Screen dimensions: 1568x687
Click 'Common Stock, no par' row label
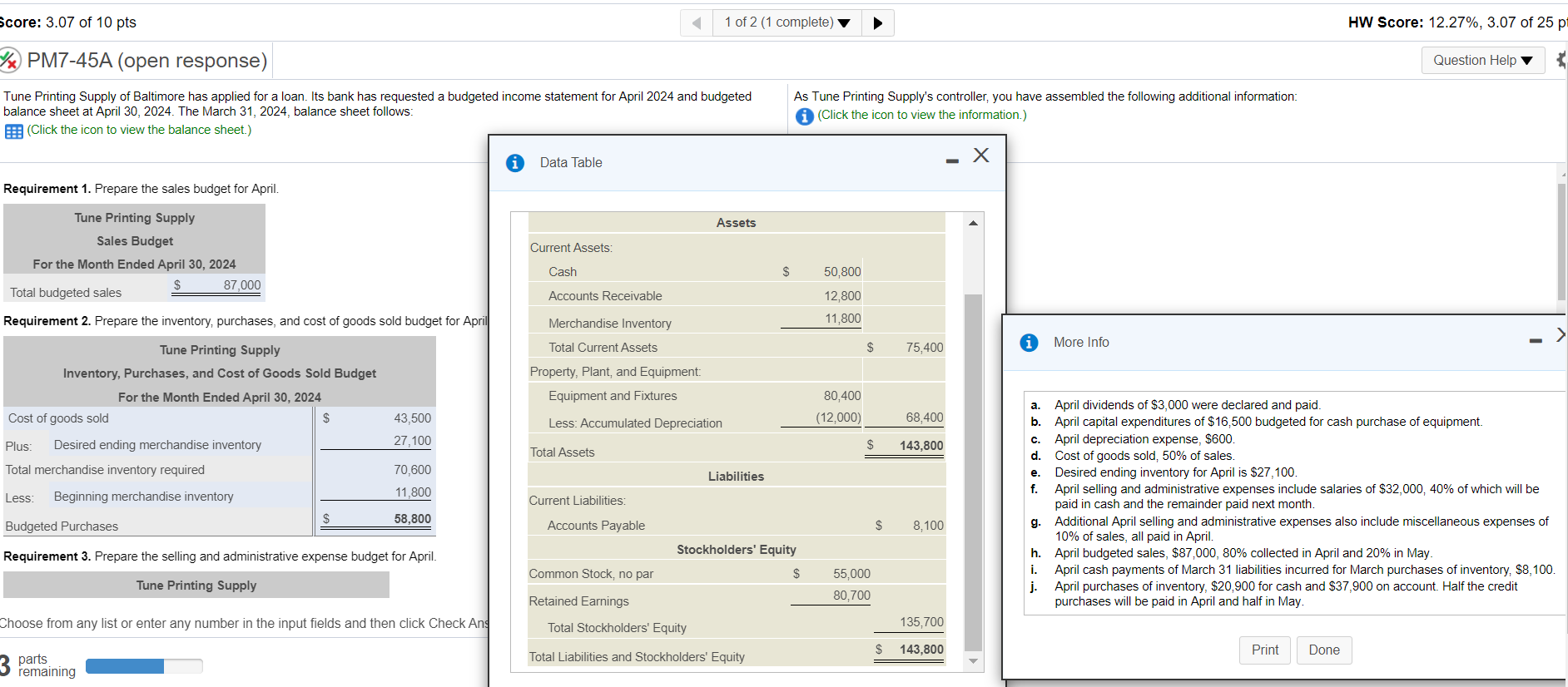point(591,574)
